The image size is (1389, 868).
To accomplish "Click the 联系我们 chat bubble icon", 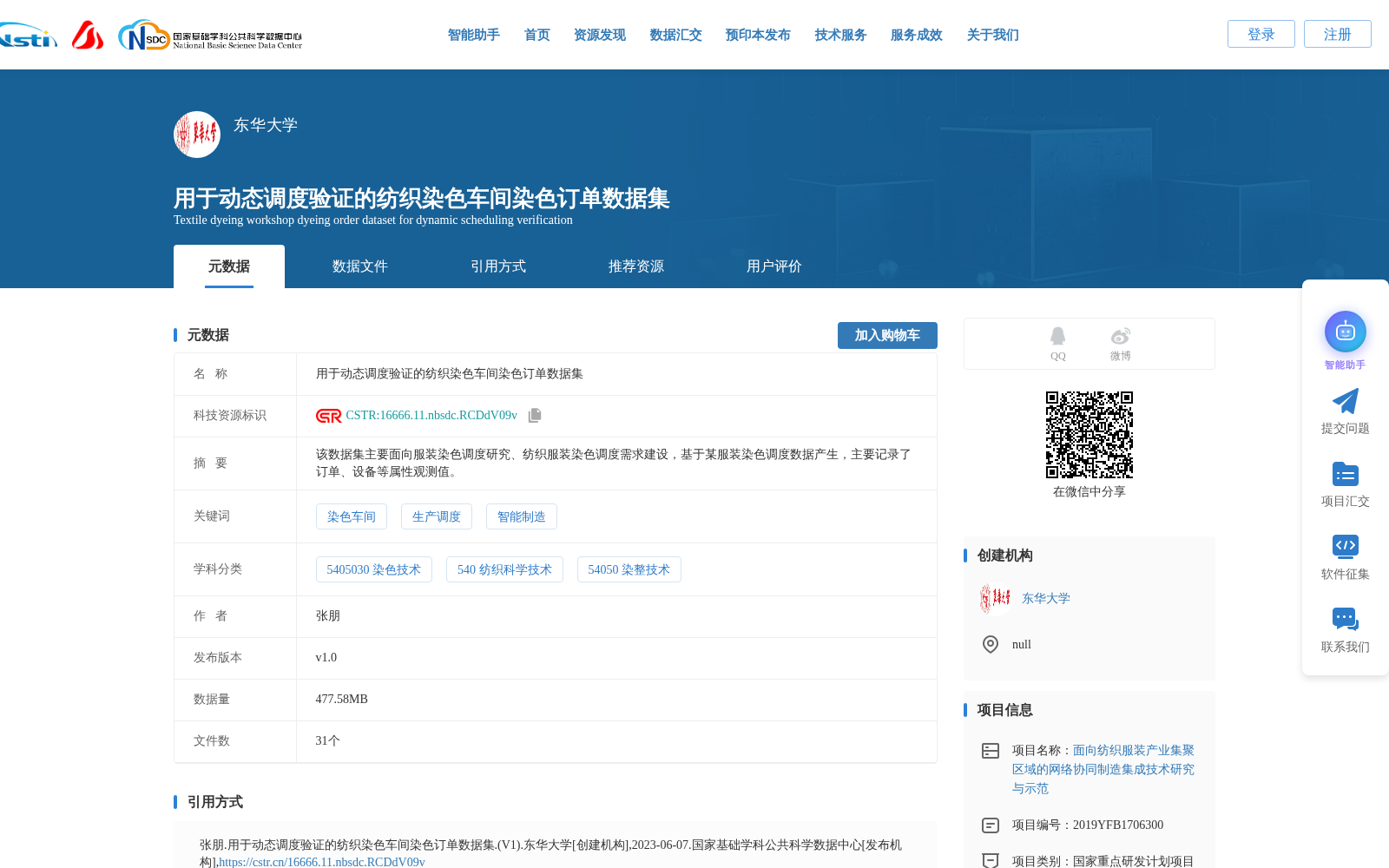I will tap(1346, 619).
